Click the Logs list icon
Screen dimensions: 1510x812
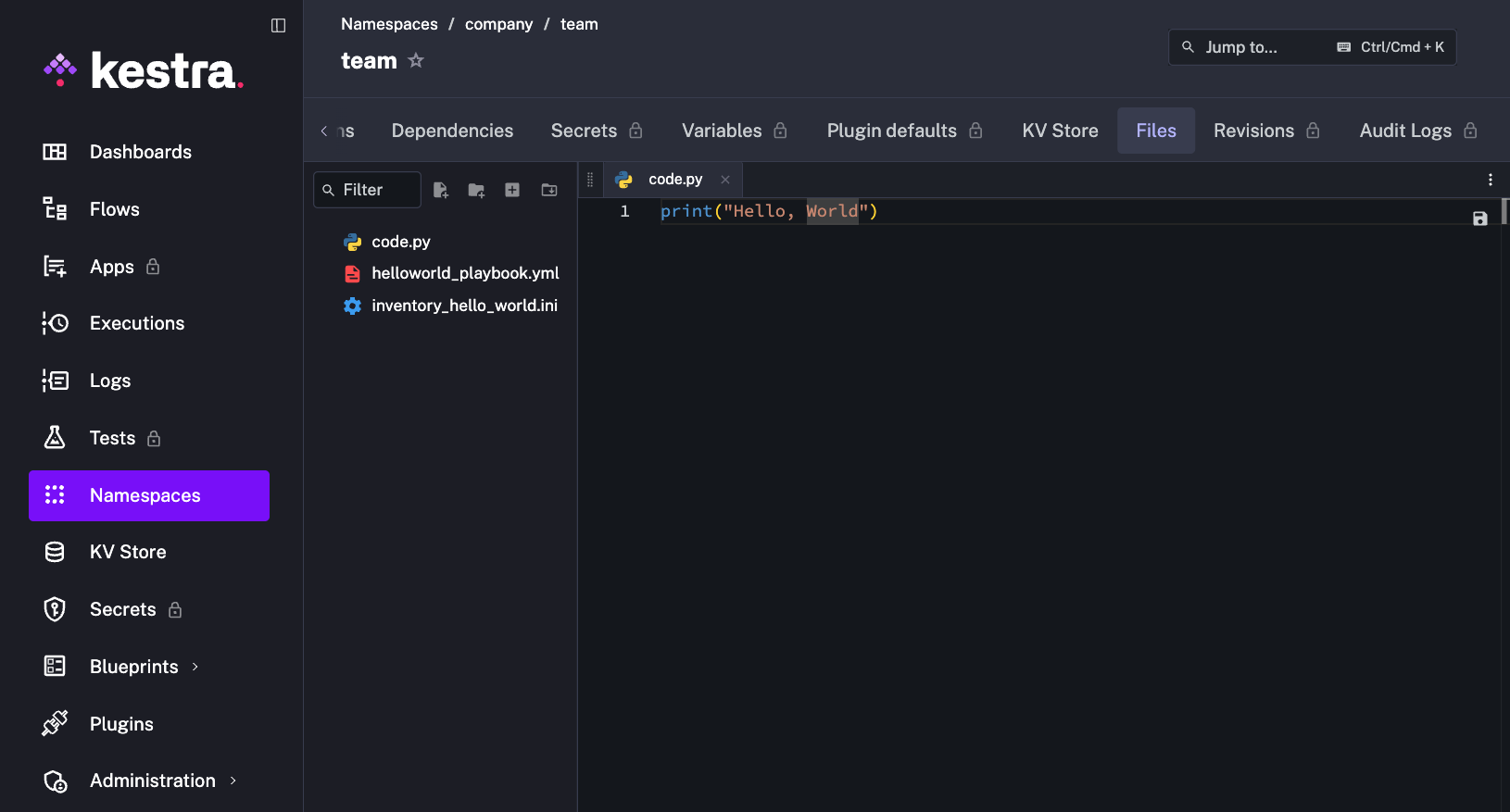(x=55, y=381)
